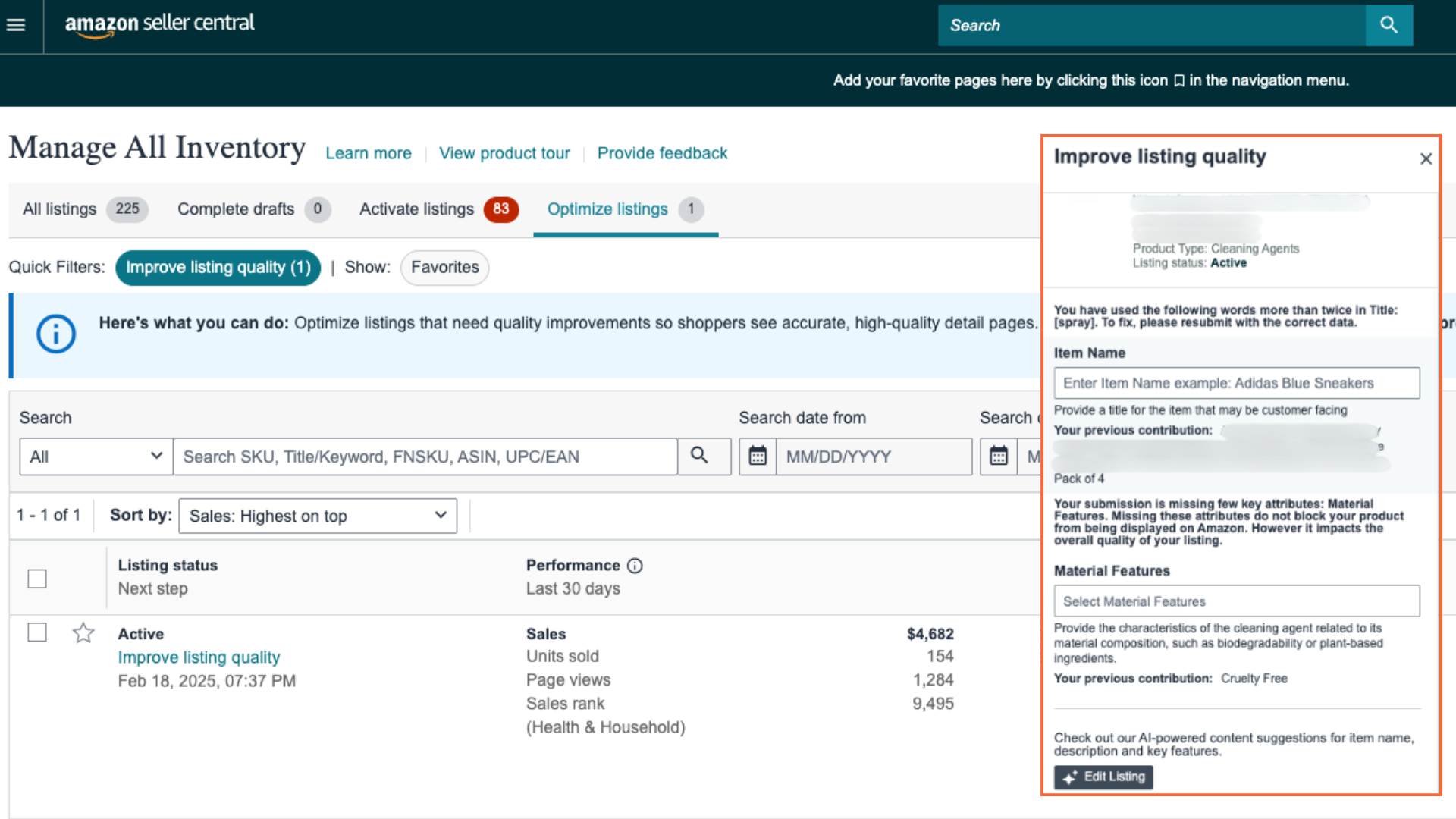Toggle the favorite star on the listing
Viewport: 1456px width, 819px height.
pos(83,632)
